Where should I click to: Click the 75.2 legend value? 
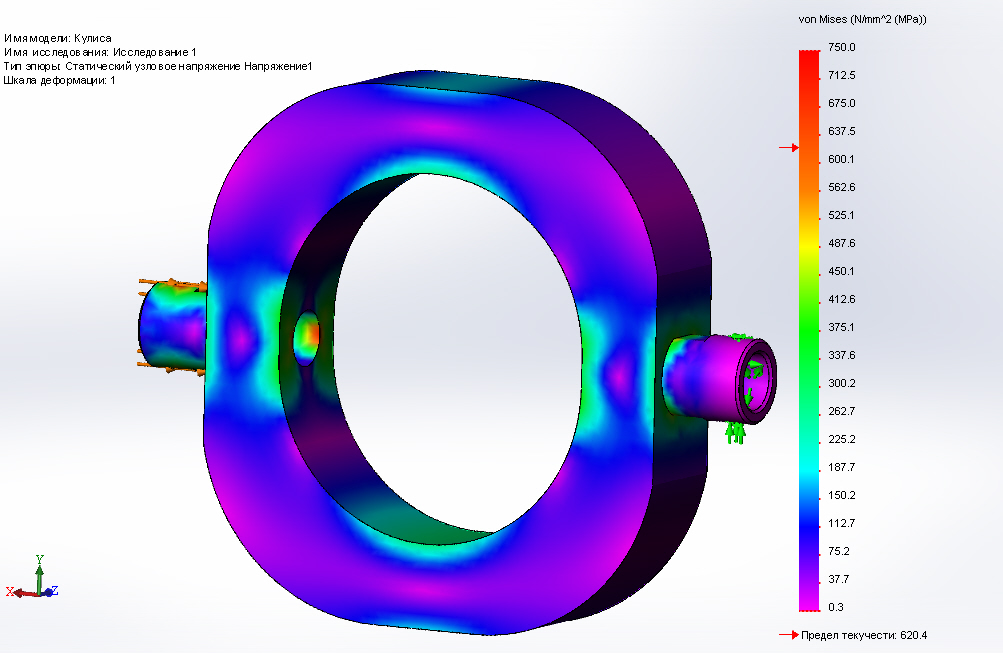(x=839, y=551)
